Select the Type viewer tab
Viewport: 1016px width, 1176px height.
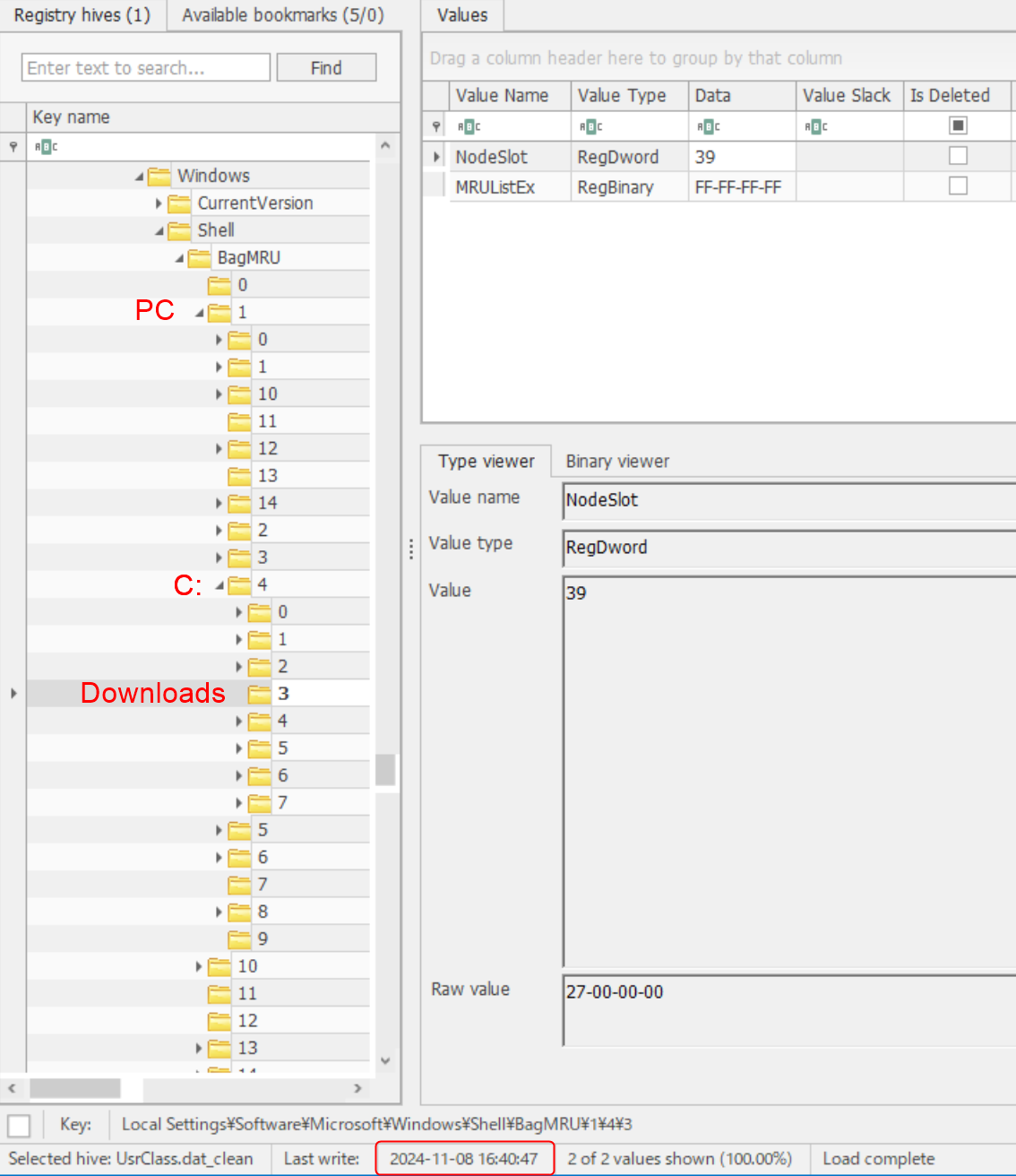pyautogui.click(x=486, y=461)
